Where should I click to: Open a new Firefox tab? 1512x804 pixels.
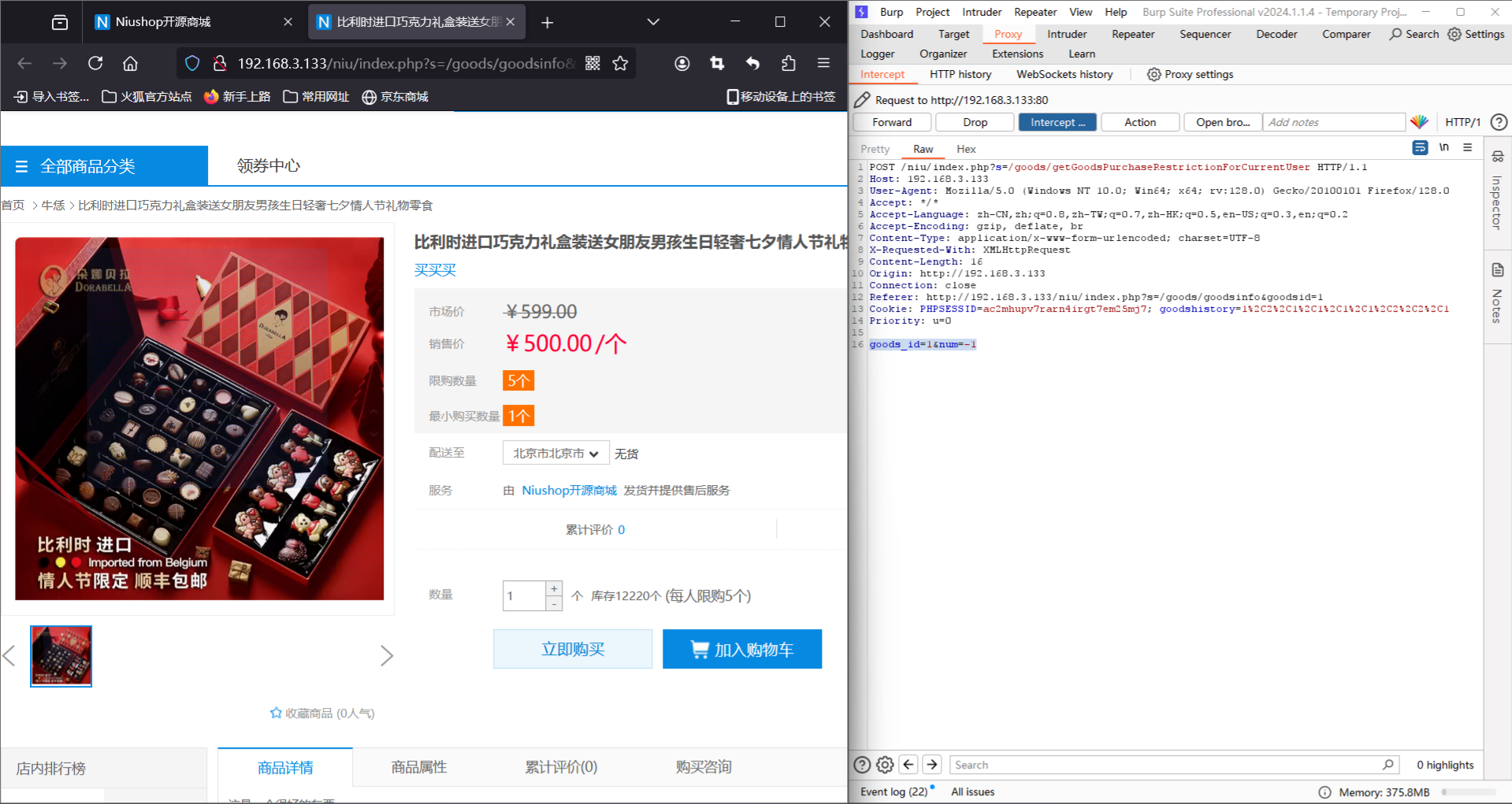548,22
